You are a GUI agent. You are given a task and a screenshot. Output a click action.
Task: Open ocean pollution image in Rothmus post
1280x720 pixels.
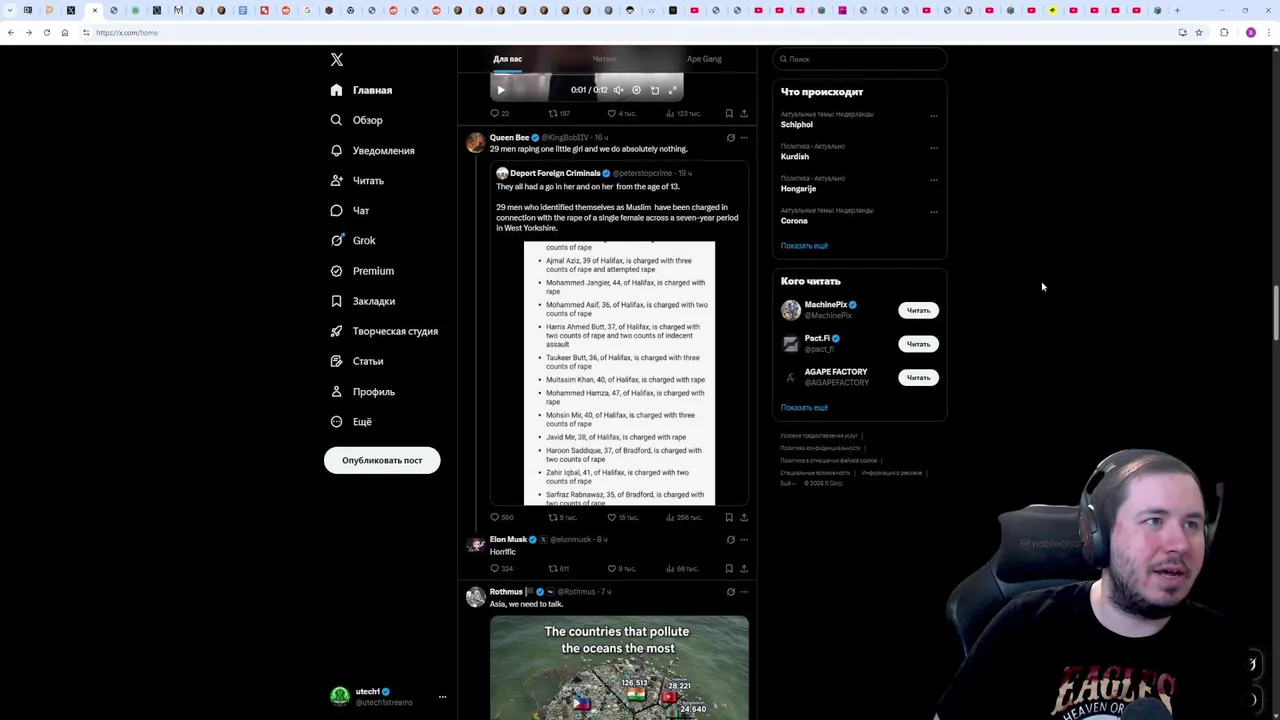[619, 668]
